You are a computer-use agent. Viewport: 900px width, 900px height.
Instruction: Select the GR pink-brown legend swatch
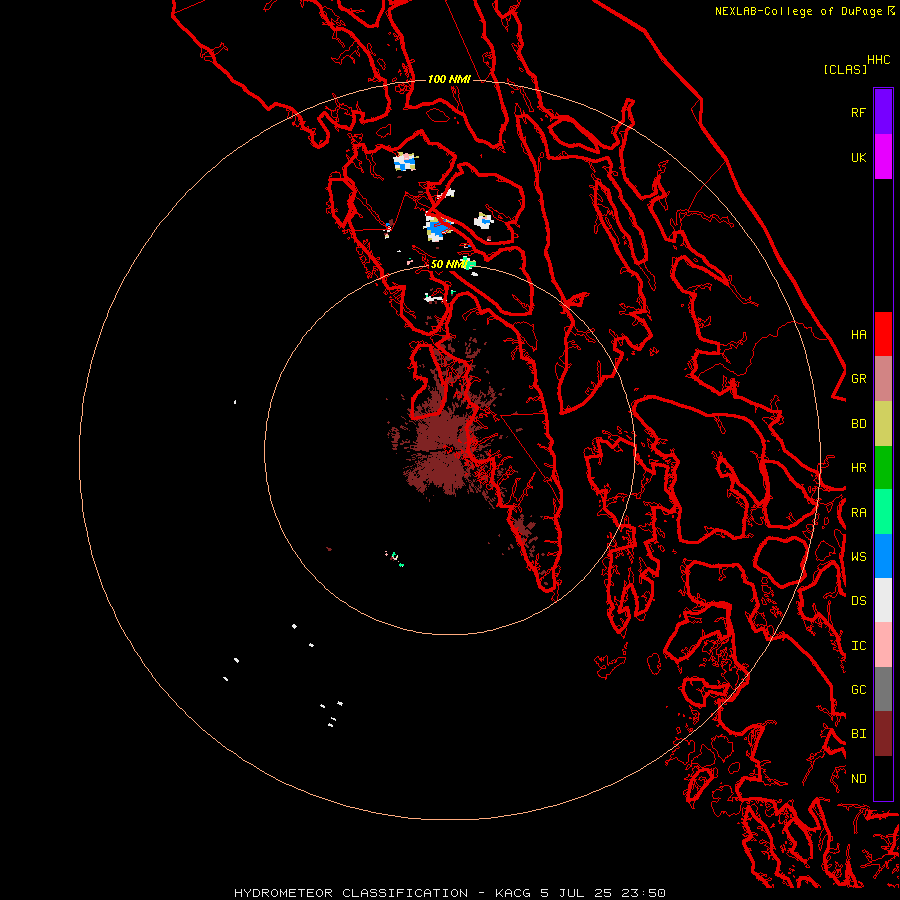tap(883, 379)
